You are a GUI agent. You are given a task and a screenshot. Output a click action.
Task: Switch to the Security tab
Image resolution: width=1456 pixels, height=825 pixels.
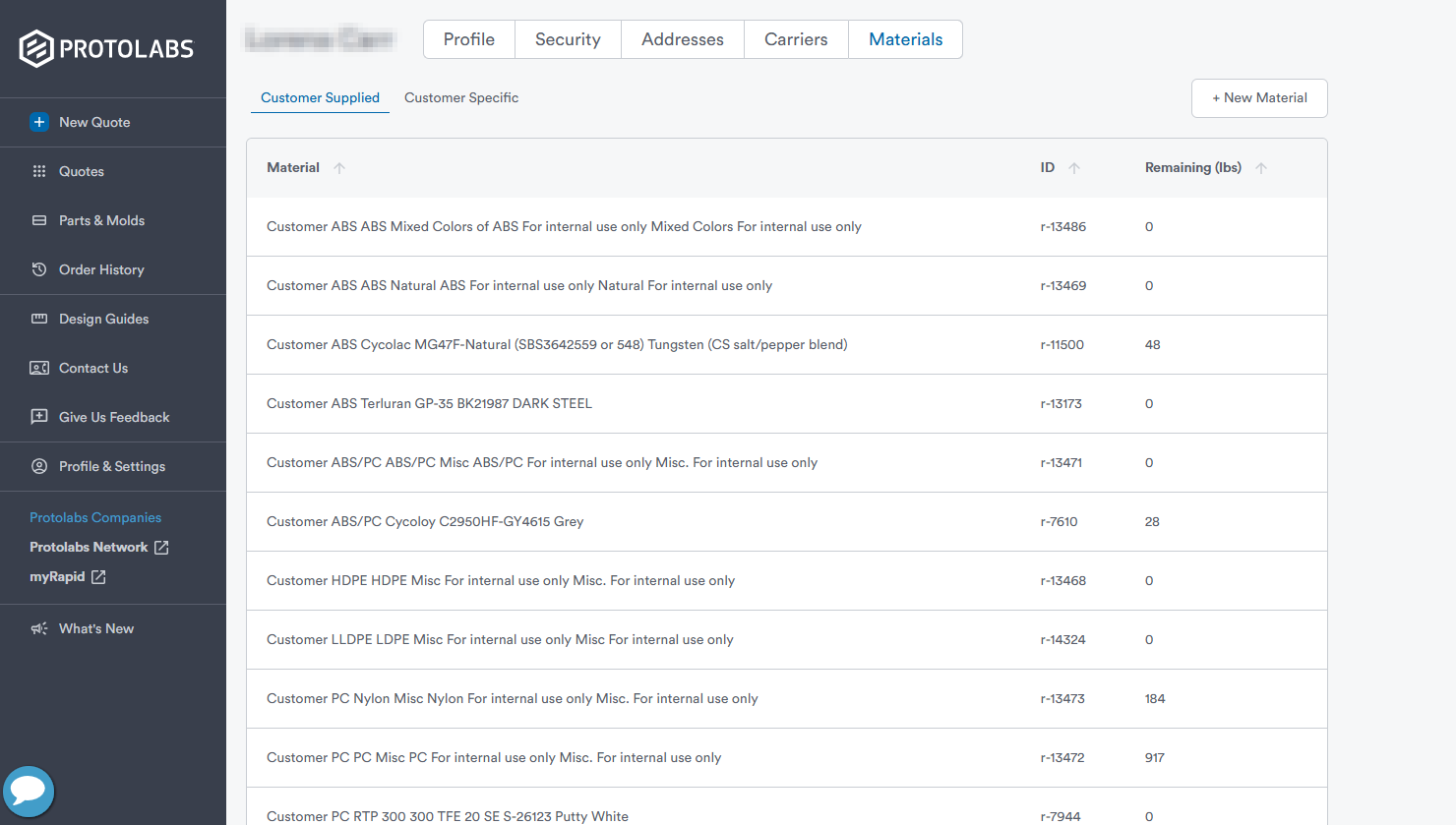click(568, 39)
